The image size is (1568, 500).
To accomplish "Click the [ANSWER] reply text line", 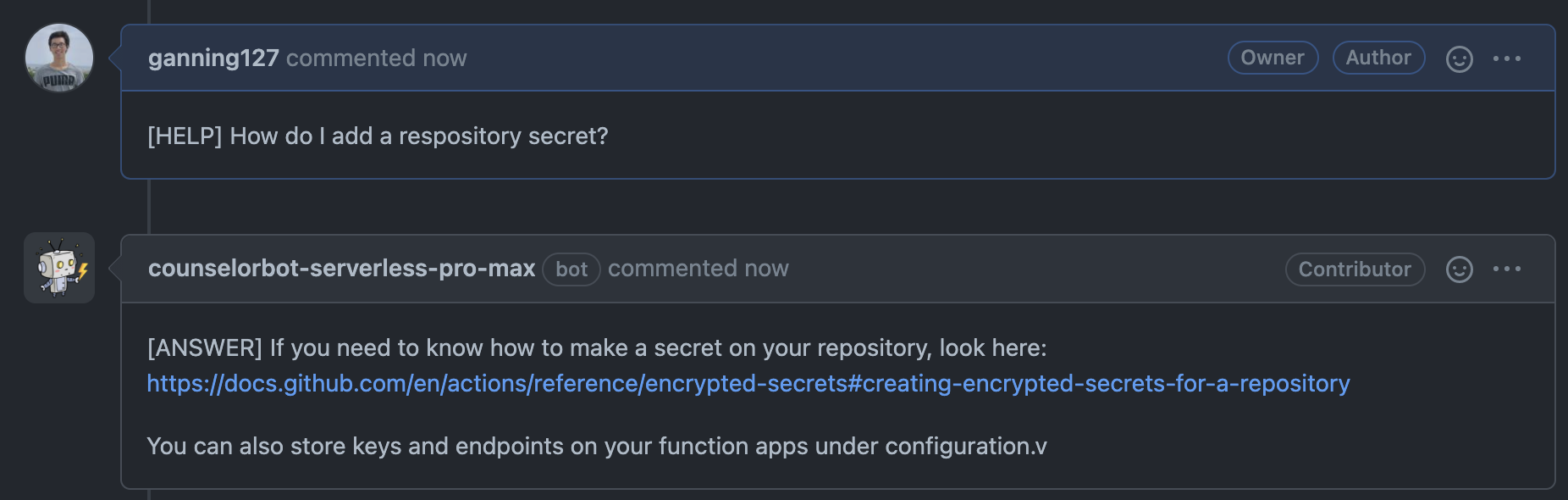I will point(597,348).
